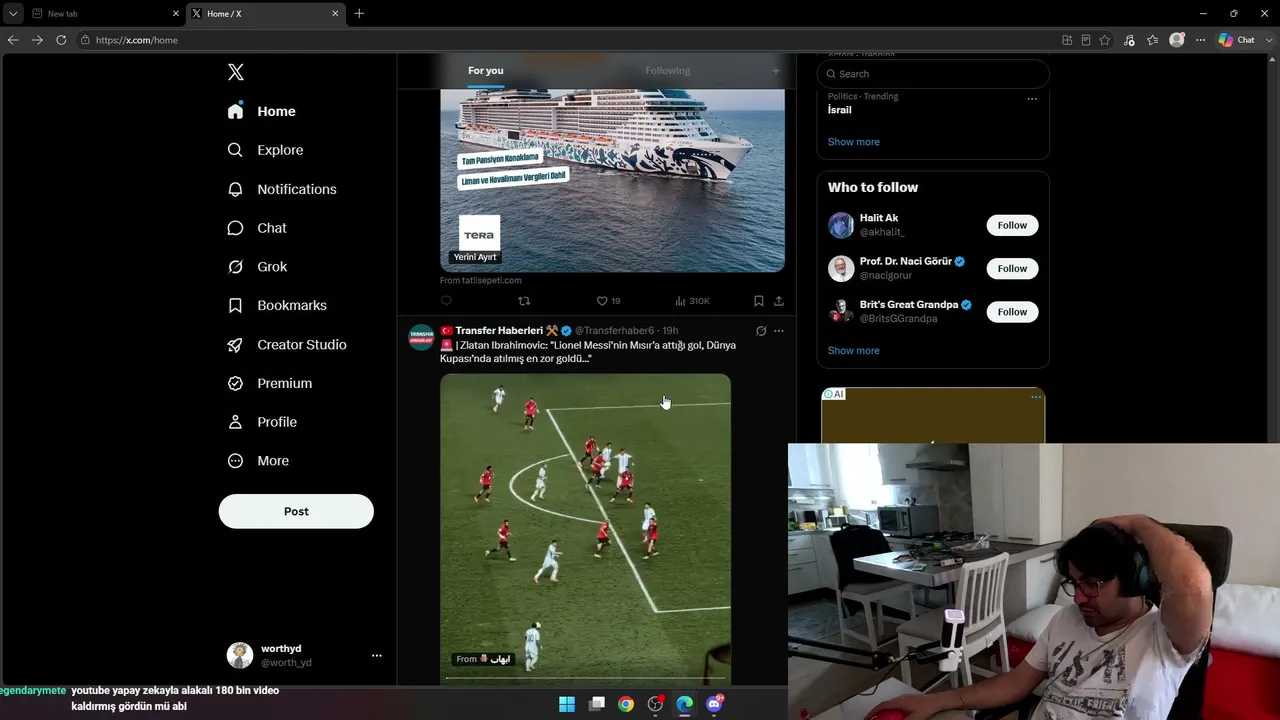Open browser settings and more menu
Screen dimensions: 1280x720
point(1201,40)
